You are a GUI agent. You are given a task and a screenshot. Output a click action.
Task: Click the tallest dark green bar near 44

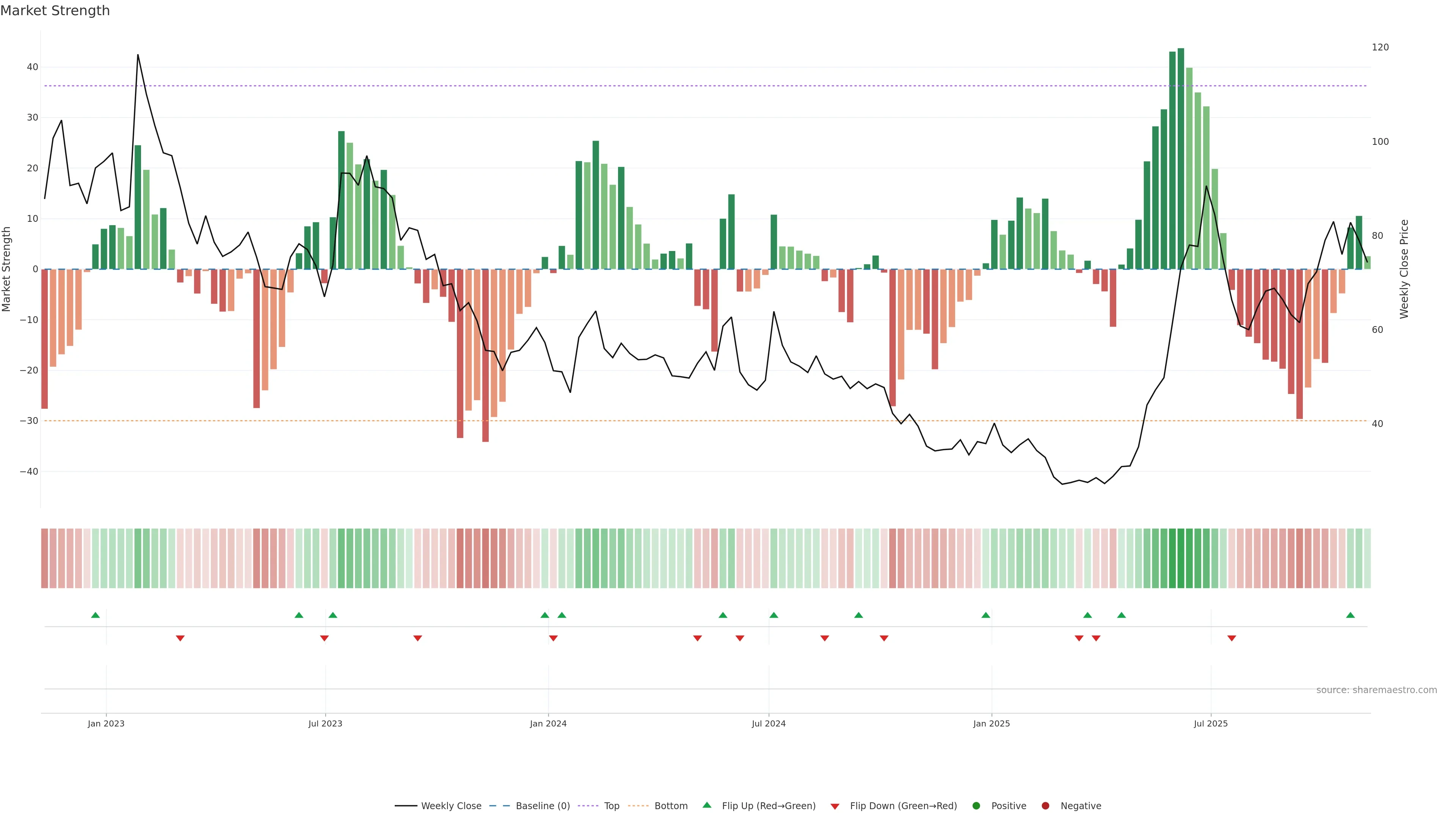pos(1181,158)
